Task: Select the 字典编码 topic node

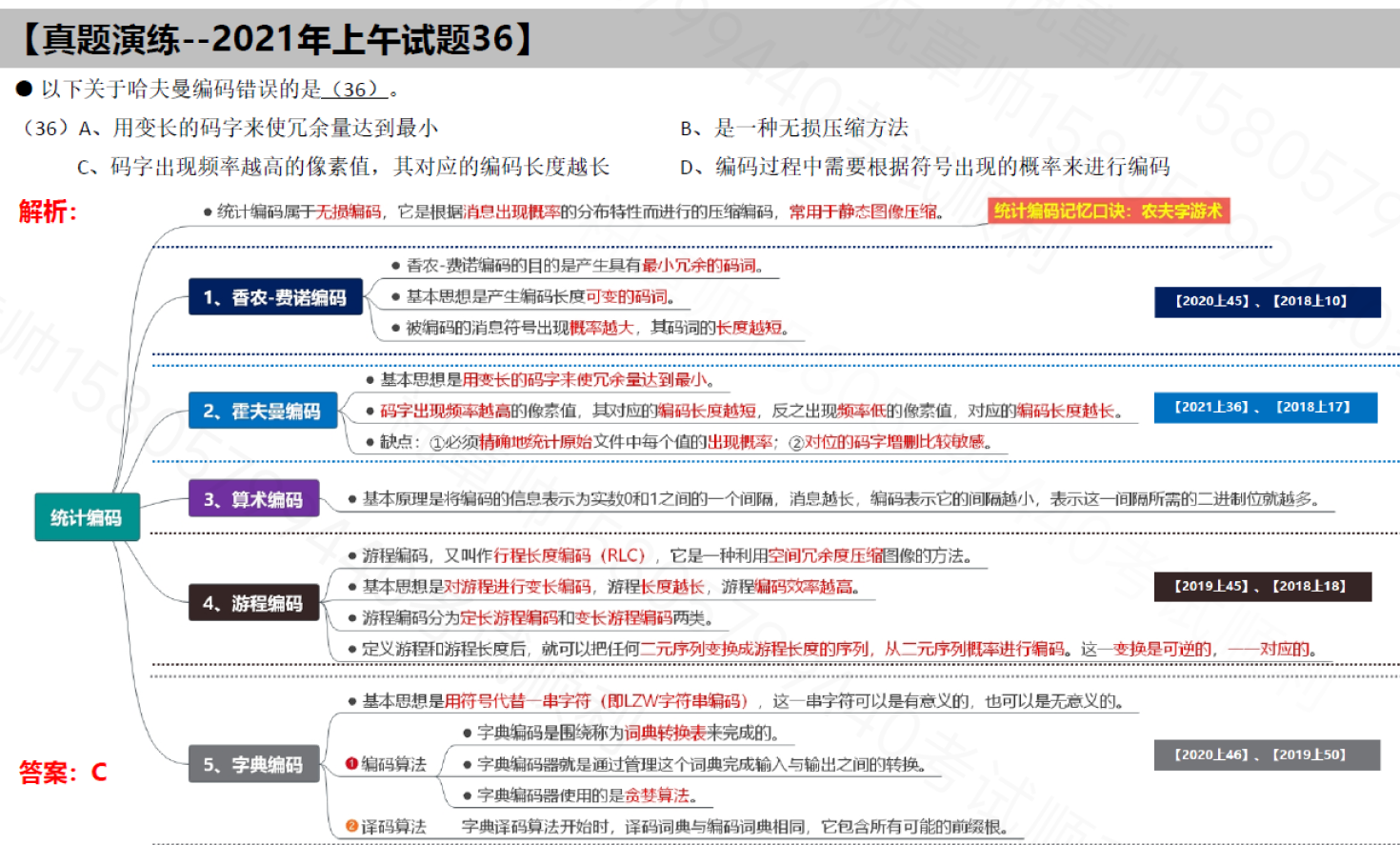Action: (254, 764)
